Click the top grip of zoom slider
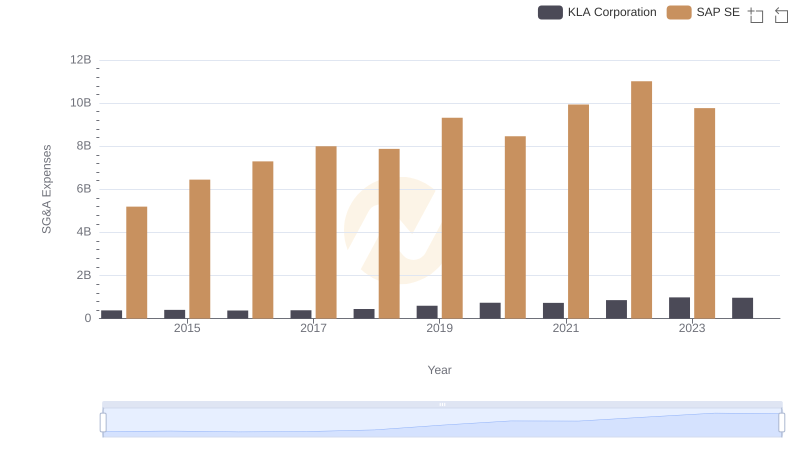This screenshot has height=461, width=800. tap(442, 404)
